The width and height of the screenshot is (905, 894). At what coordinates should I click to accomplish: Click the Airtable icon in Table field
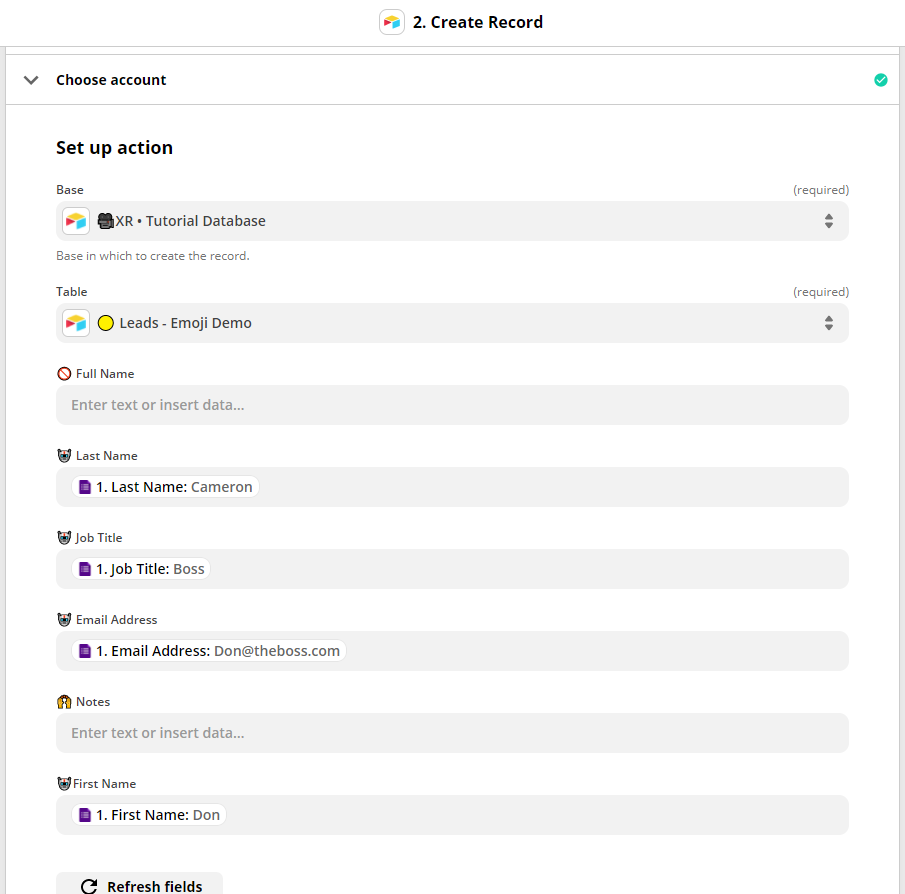click(x=76, y=323)
